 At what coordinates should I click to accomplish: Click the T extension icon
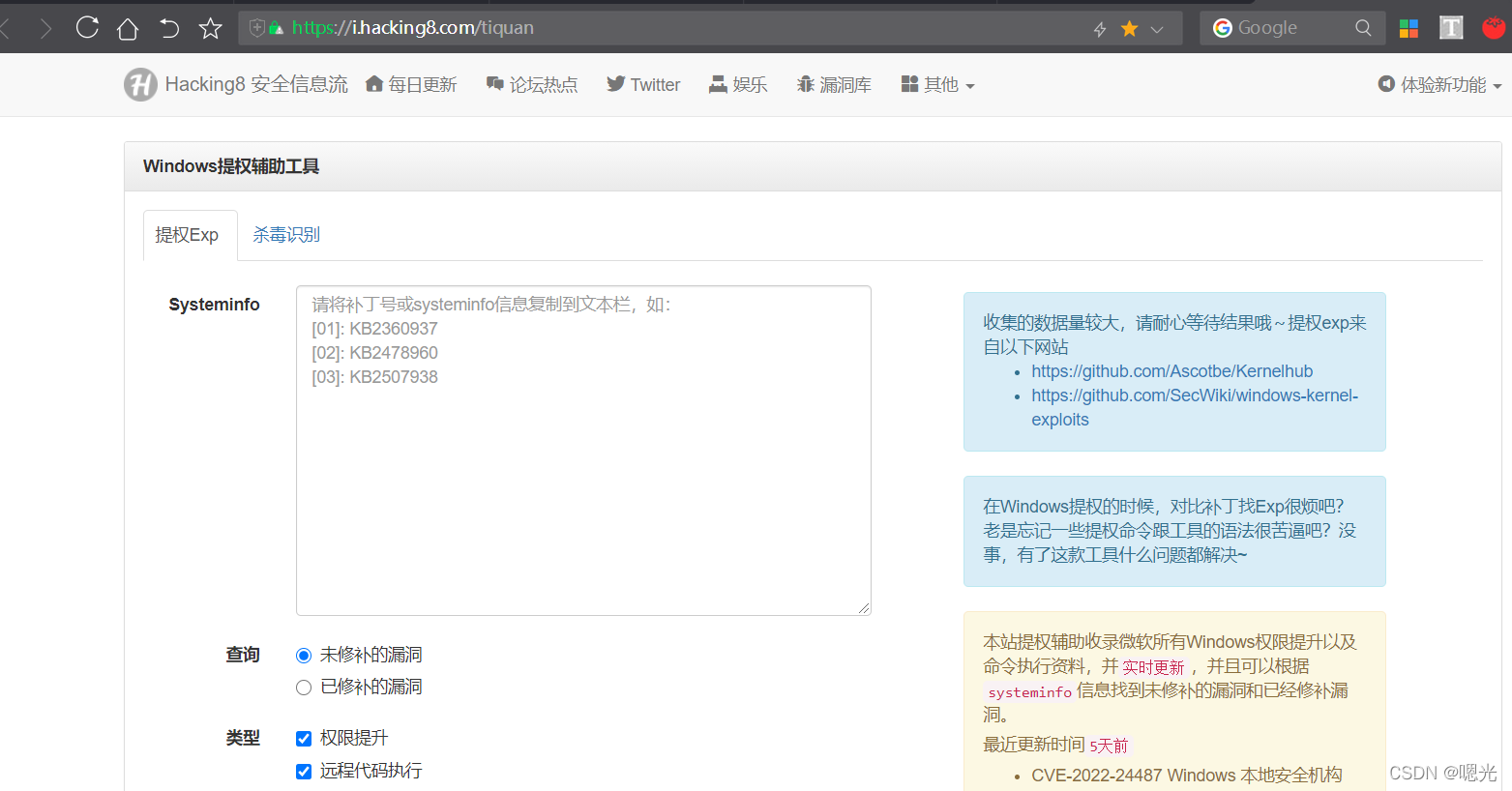pyautogui.click(x=1451, y=28)
